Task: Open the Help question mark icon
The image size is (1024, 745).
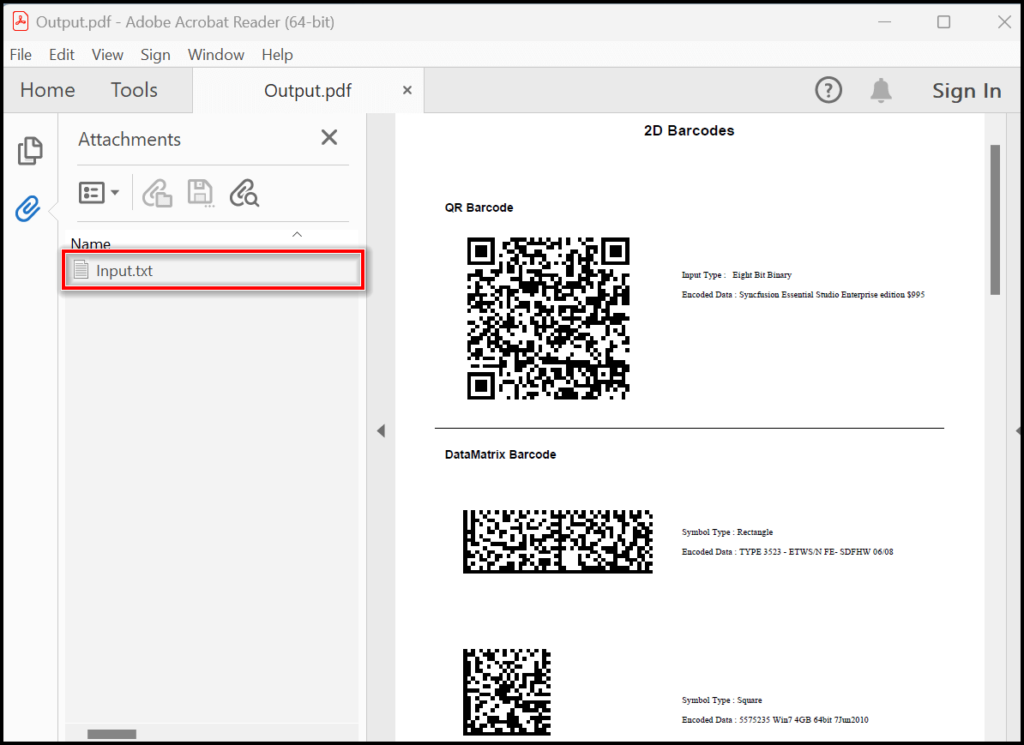Action: [x=828, y=90]
